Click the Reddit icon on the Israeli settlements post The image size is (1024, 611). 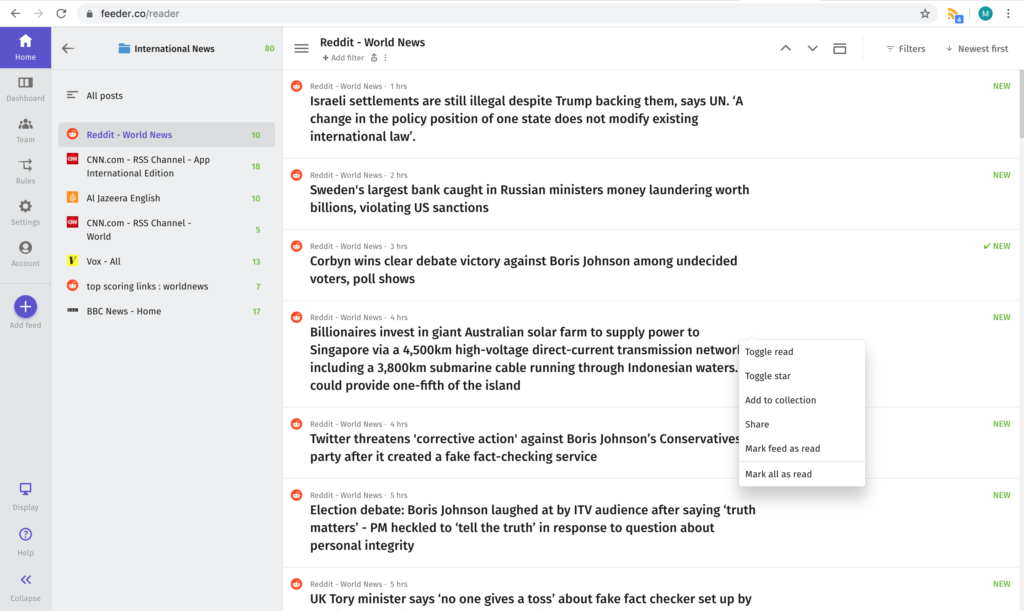pyautogui.click(x=296, y=86)
